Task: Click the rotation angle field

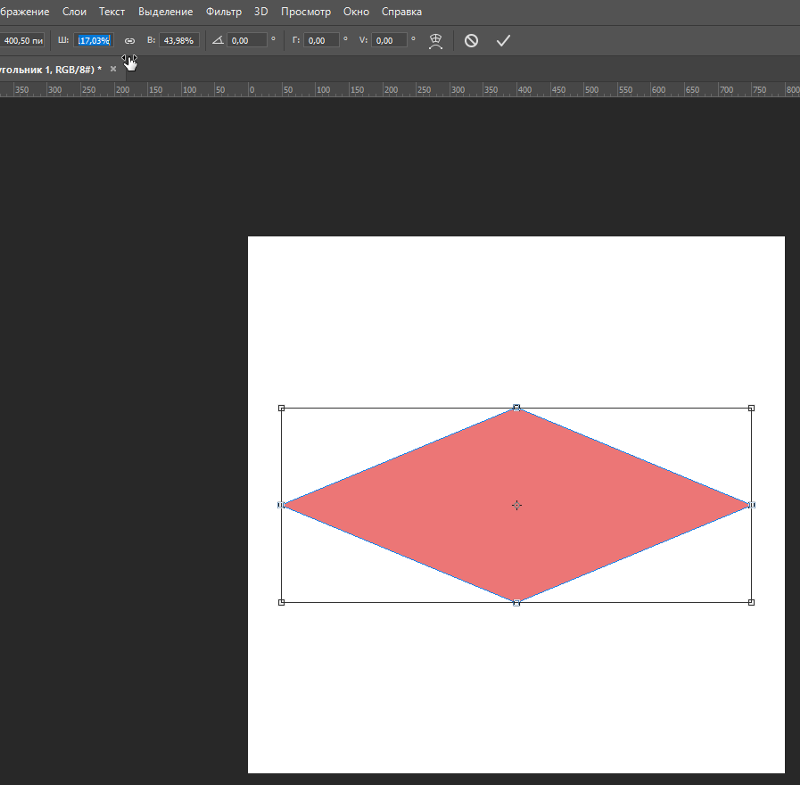Action: point(247,40)
